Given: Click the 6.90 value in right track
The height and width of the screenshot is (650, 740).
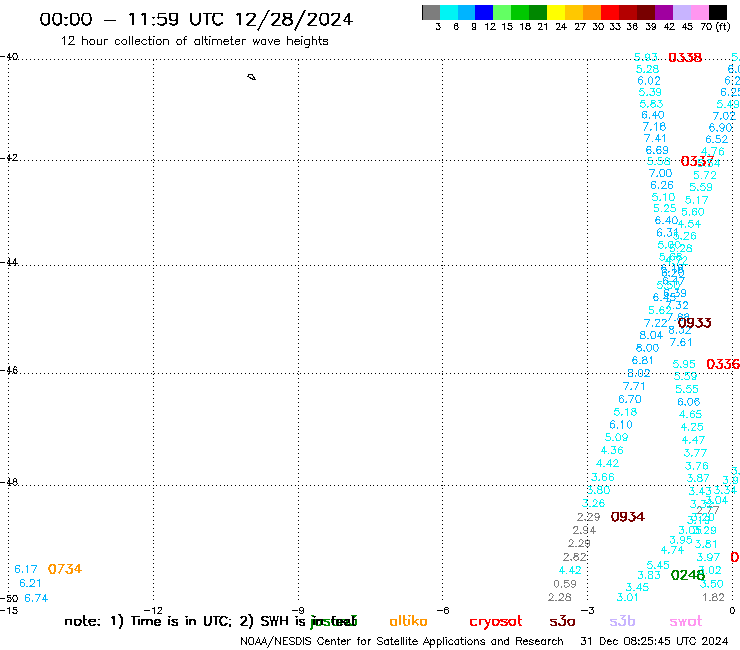Looking at the screenshot, I should (720, 128).
